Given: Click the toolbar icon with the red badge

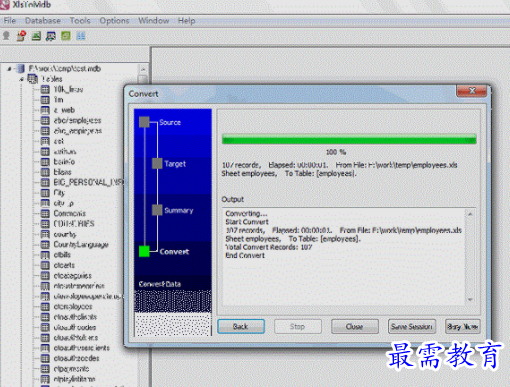Looking at the screenshot, I should coord(21,36).
